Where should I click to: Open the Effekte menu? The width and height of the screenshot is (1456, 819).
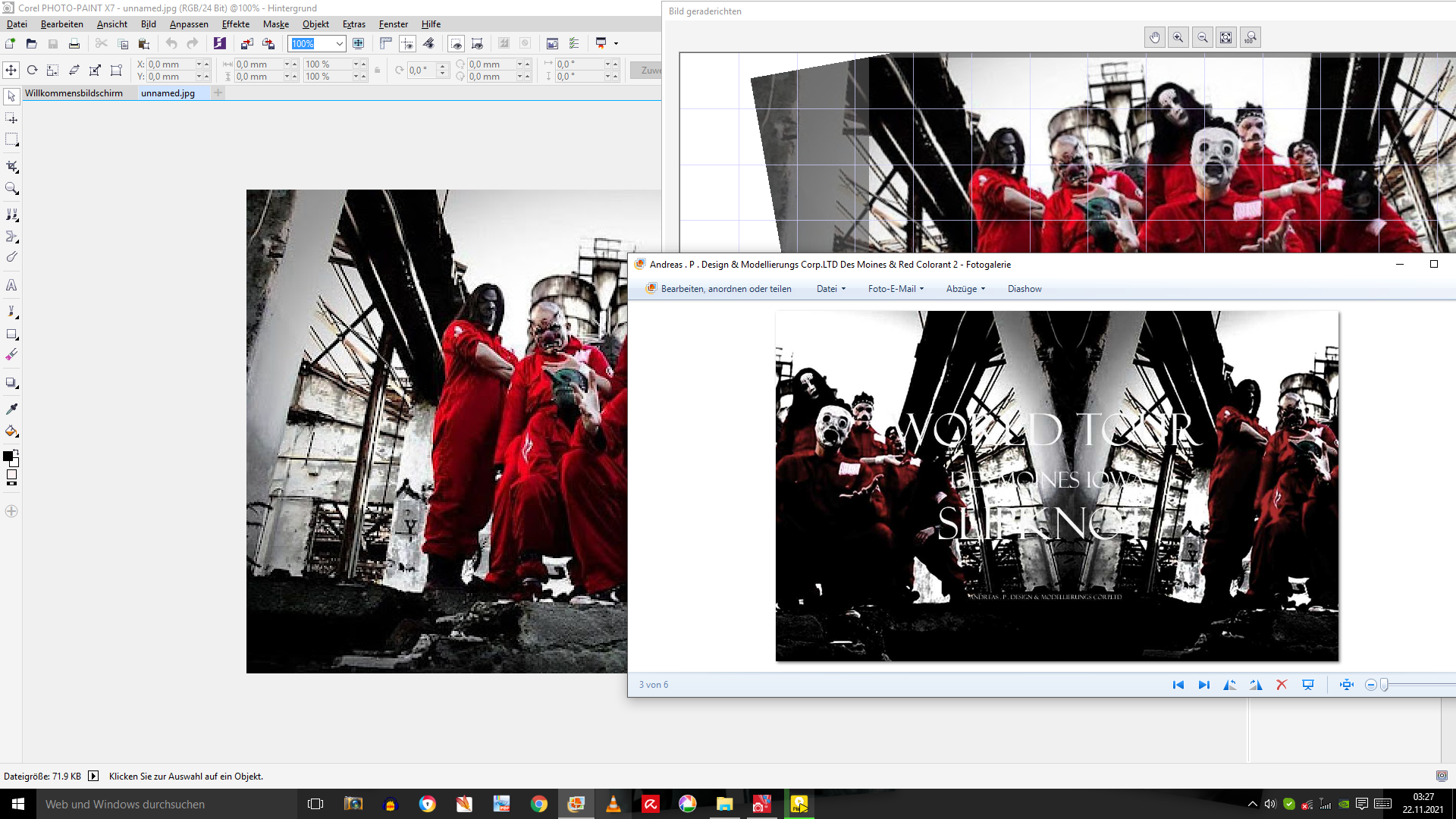pyautogui.click(x=236, y=24)
